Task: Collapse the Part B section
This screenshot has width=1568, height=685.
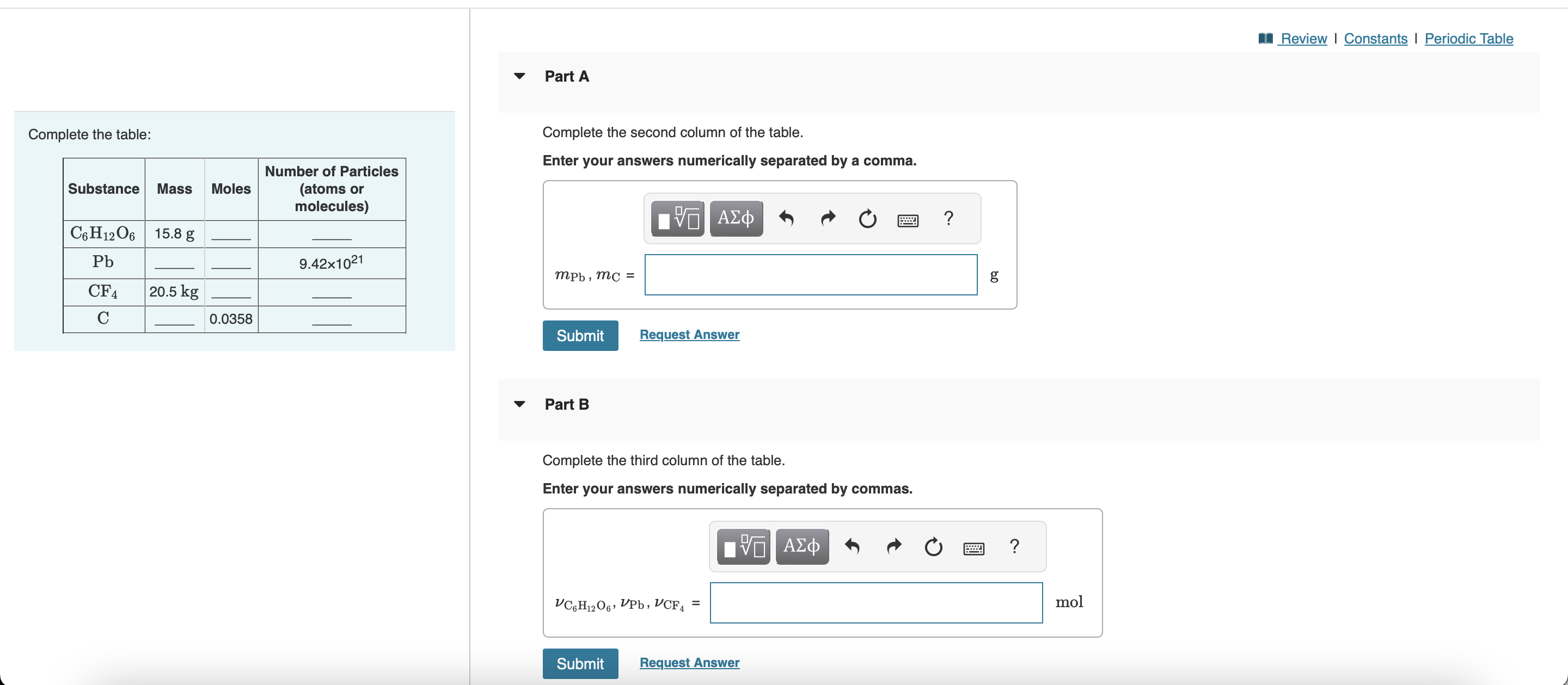Action: pyautogui.click(x=519, y=405)
